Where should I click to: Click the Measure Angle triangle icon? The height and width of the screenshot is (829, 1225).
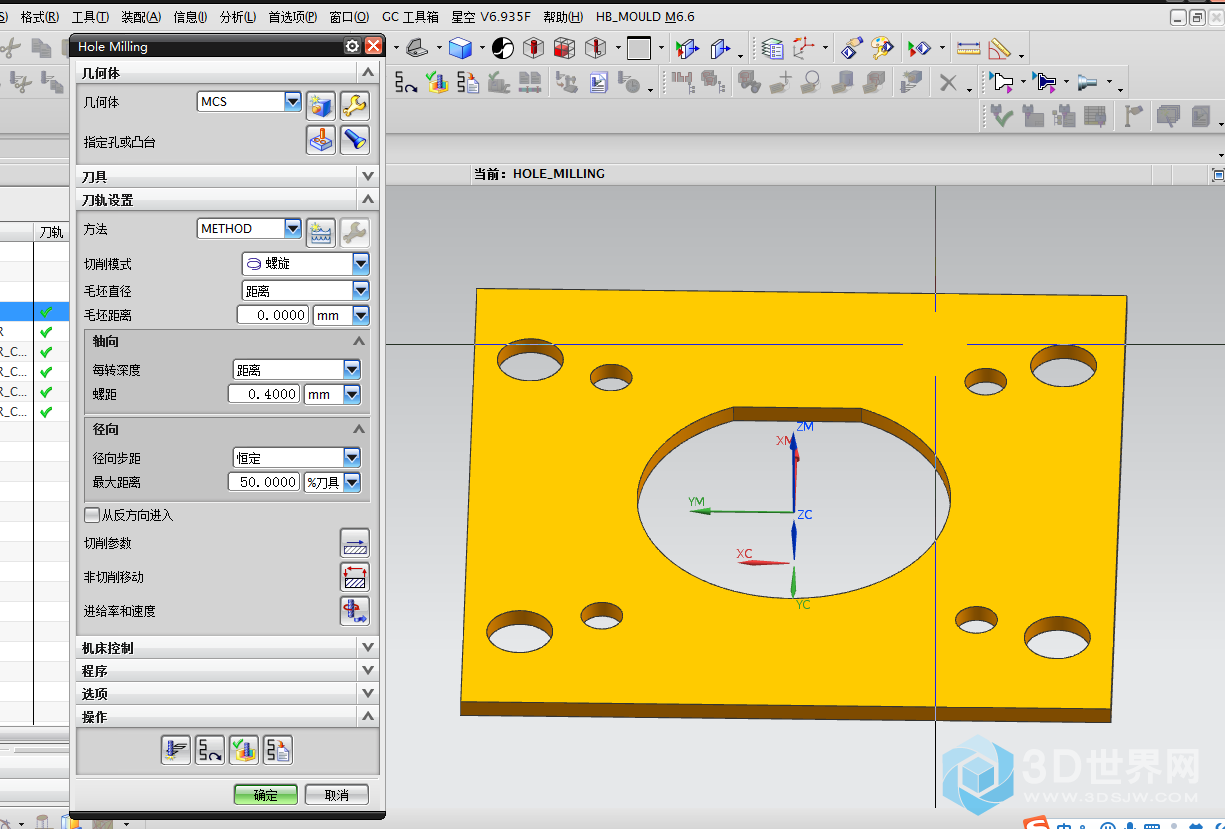point(999,48)
